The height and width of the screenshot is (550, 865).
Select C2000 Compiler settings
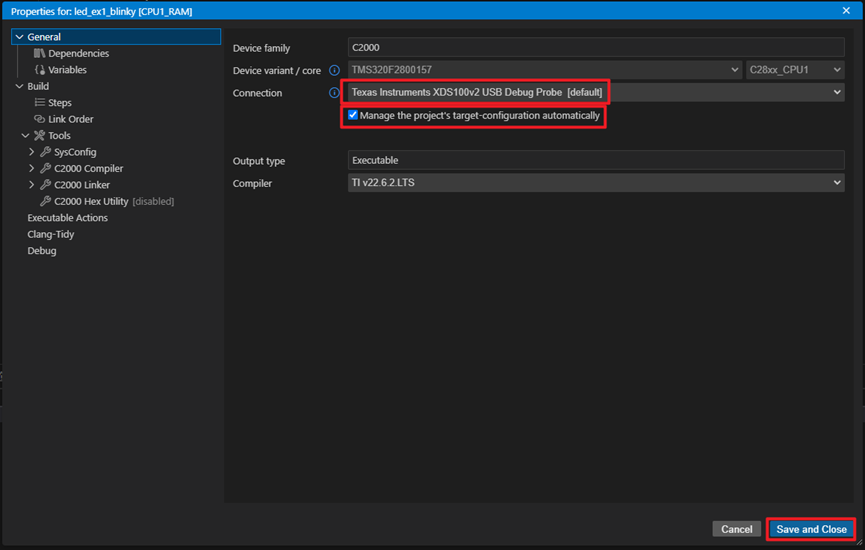pos(88,168)
